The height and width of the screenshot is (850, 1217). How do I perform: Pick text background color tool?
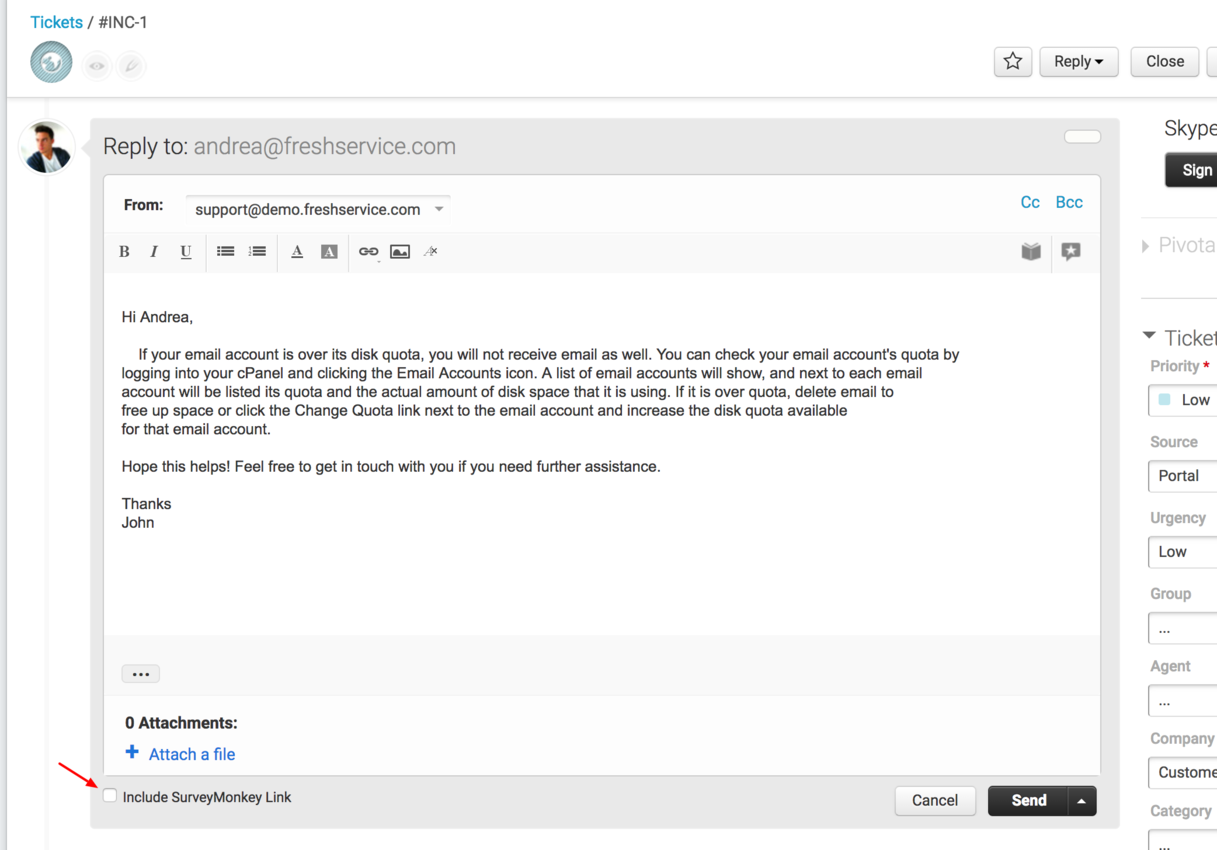[x=329, y=252]
